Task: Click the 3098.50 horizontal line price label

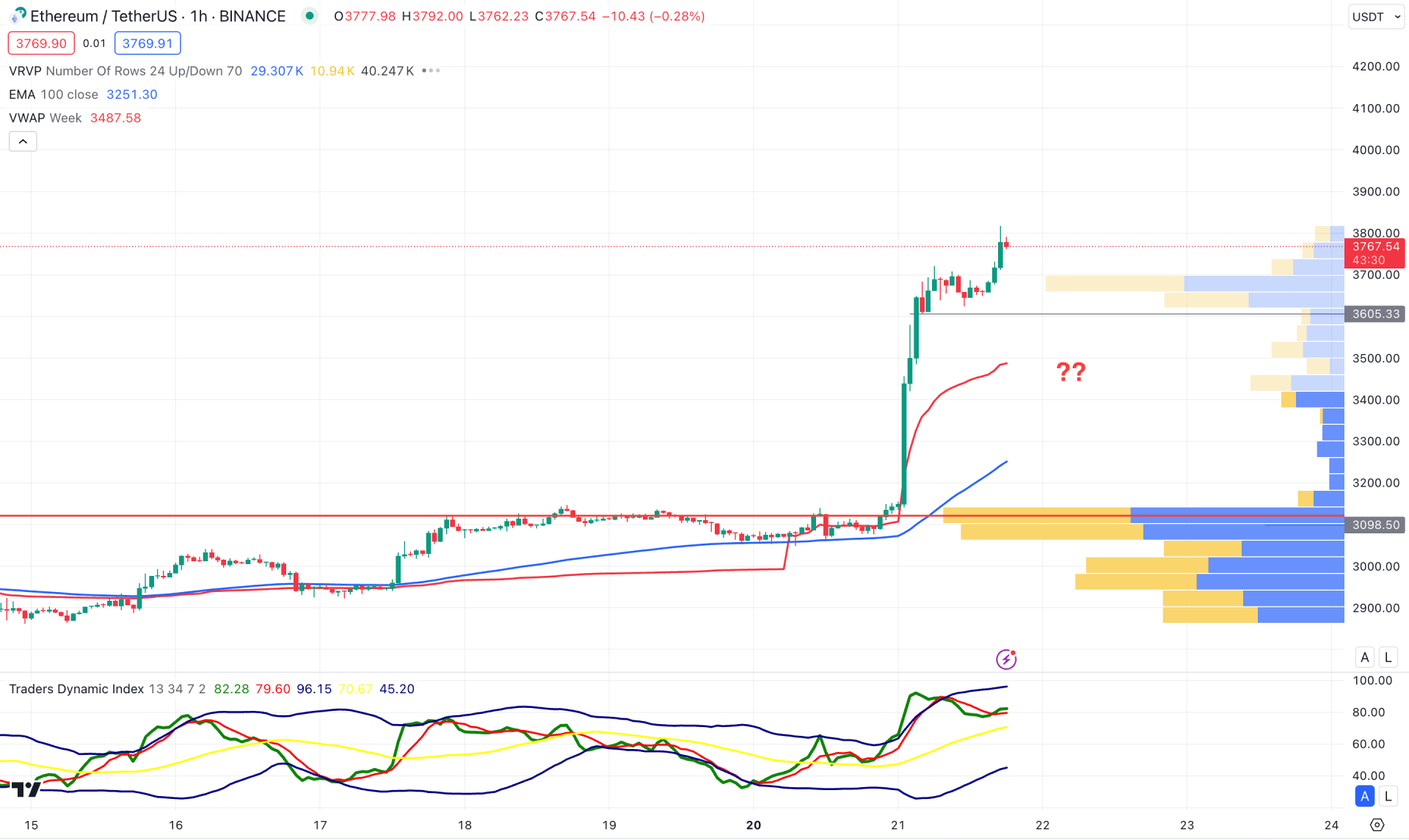Action: (x=1375, y=525)
